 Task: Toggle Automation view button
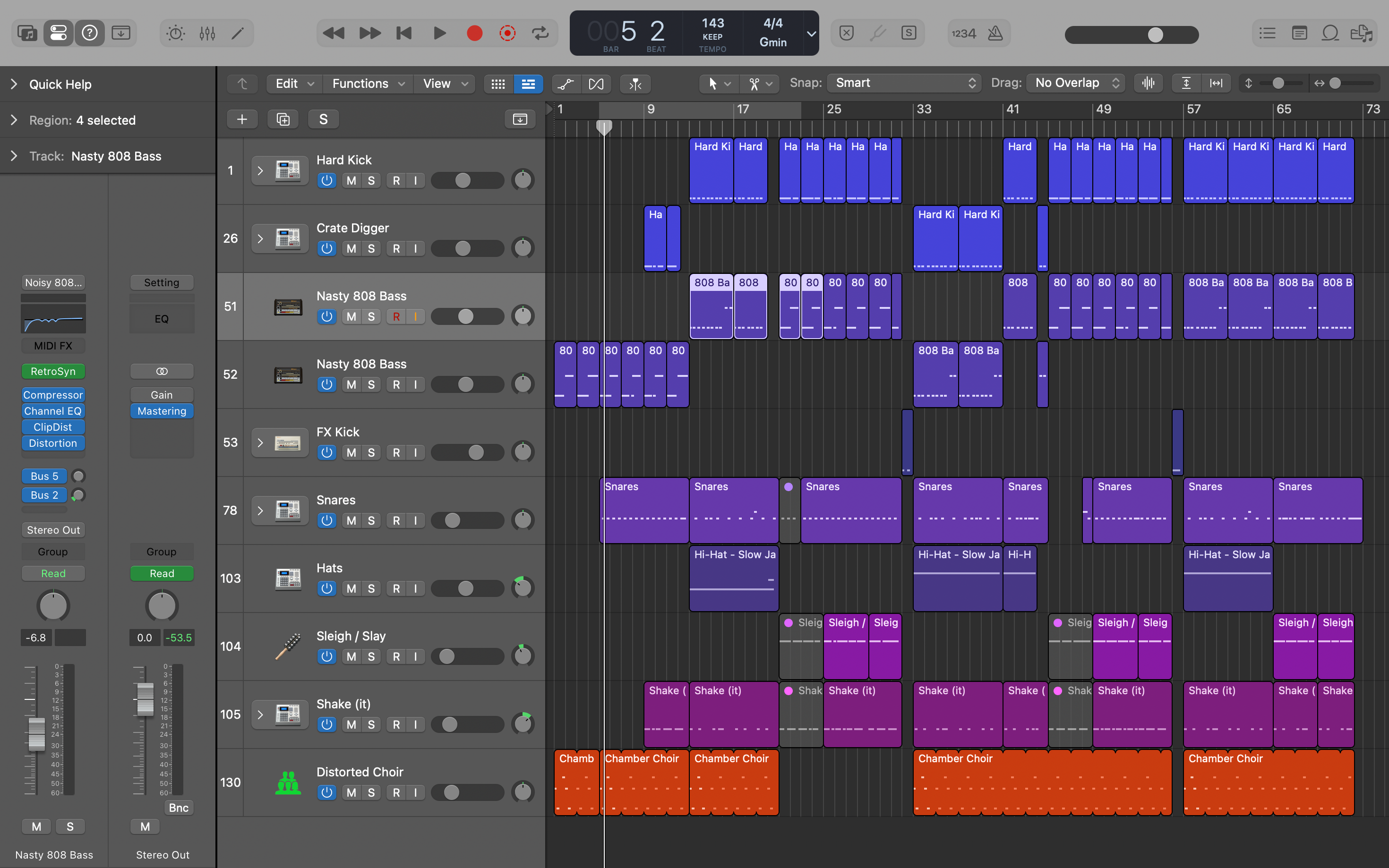pyautogui.click(x=566, y=84)
